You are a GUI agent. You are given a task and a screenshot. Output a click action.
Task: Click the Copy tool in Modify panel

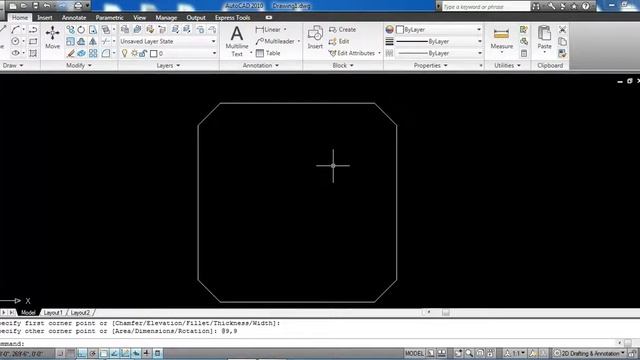[x=71, y=30]
